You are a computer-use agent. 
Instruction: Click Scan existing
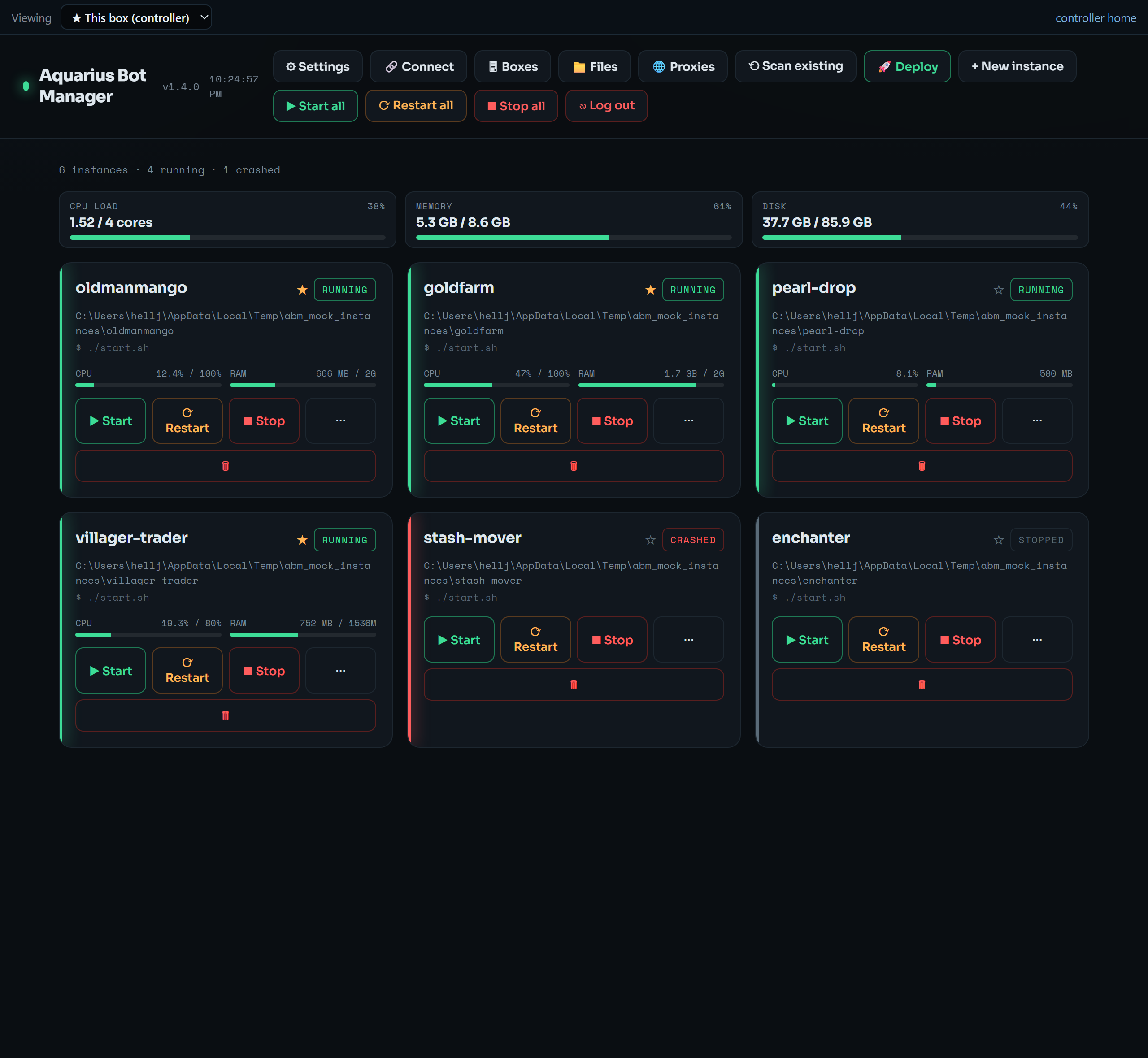click(x=795, y=66)
